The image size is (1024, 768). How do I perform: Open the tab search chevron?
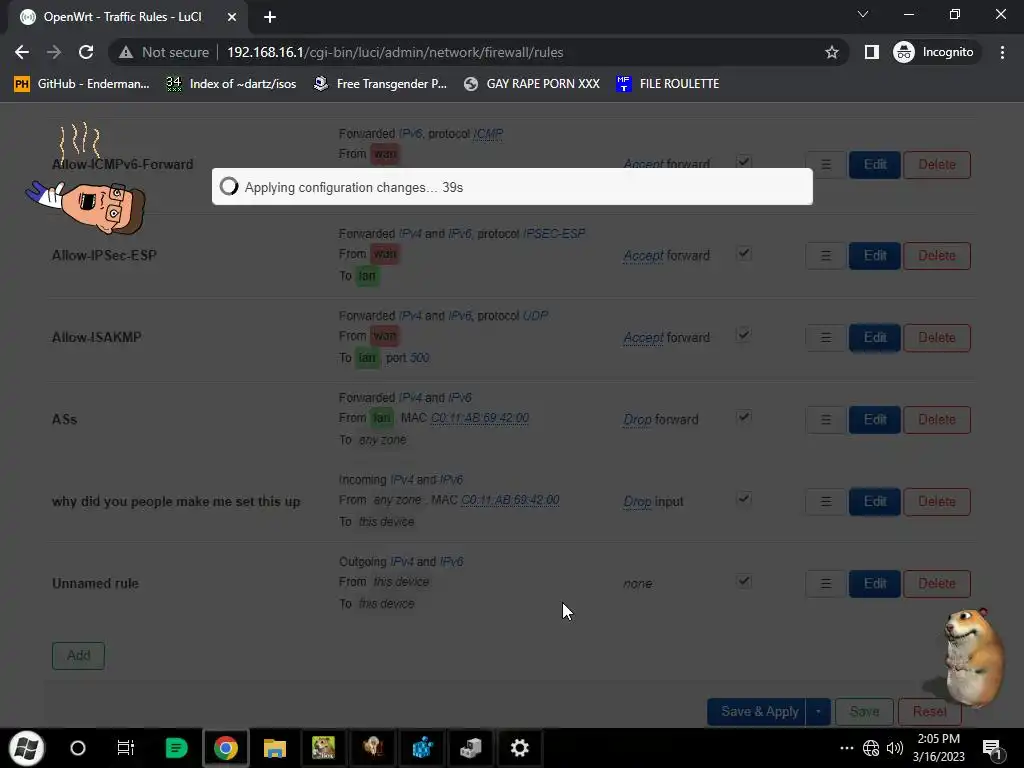pyautogui.click(x=863, y=14)
